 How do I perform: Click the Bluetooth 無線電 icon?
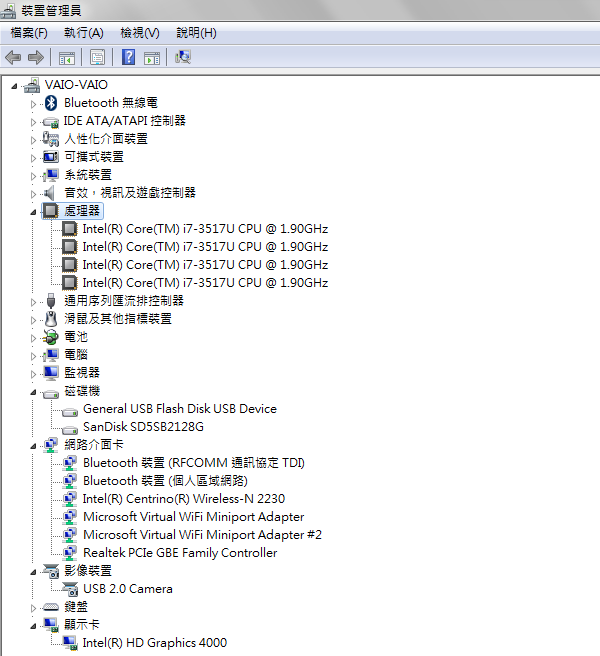pos(51,103)
